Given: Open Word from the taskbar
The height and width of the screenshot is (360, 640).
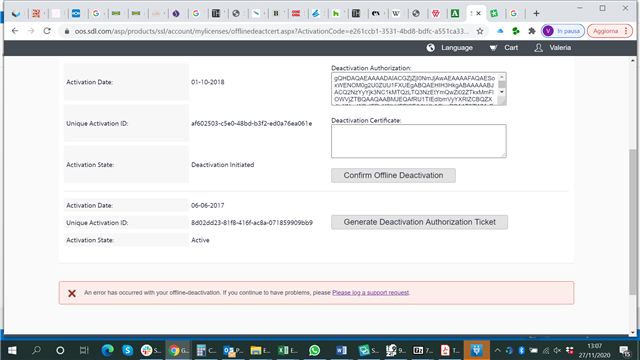Looking at the screenshot, I should (341, 350).
